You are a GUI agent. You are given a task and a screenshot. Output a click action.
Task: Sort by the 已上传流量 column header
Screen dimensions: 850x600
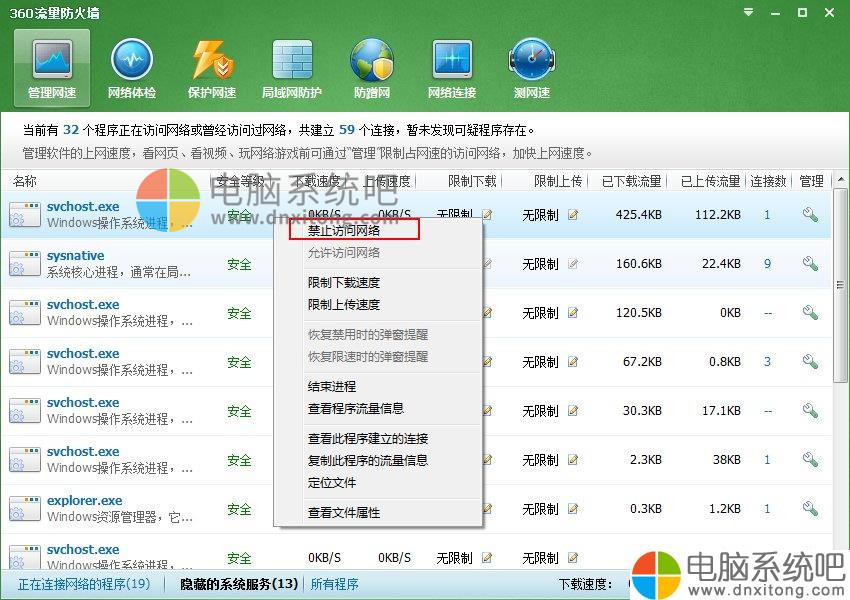[x=711, y=181]
